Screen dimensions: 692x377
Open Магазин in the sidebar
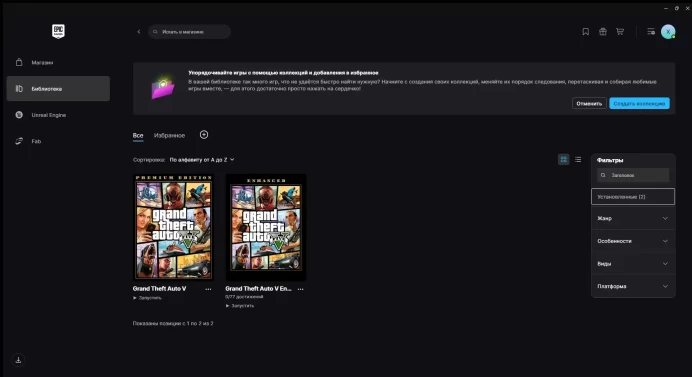pyautogui.click(x=58, y=63)
